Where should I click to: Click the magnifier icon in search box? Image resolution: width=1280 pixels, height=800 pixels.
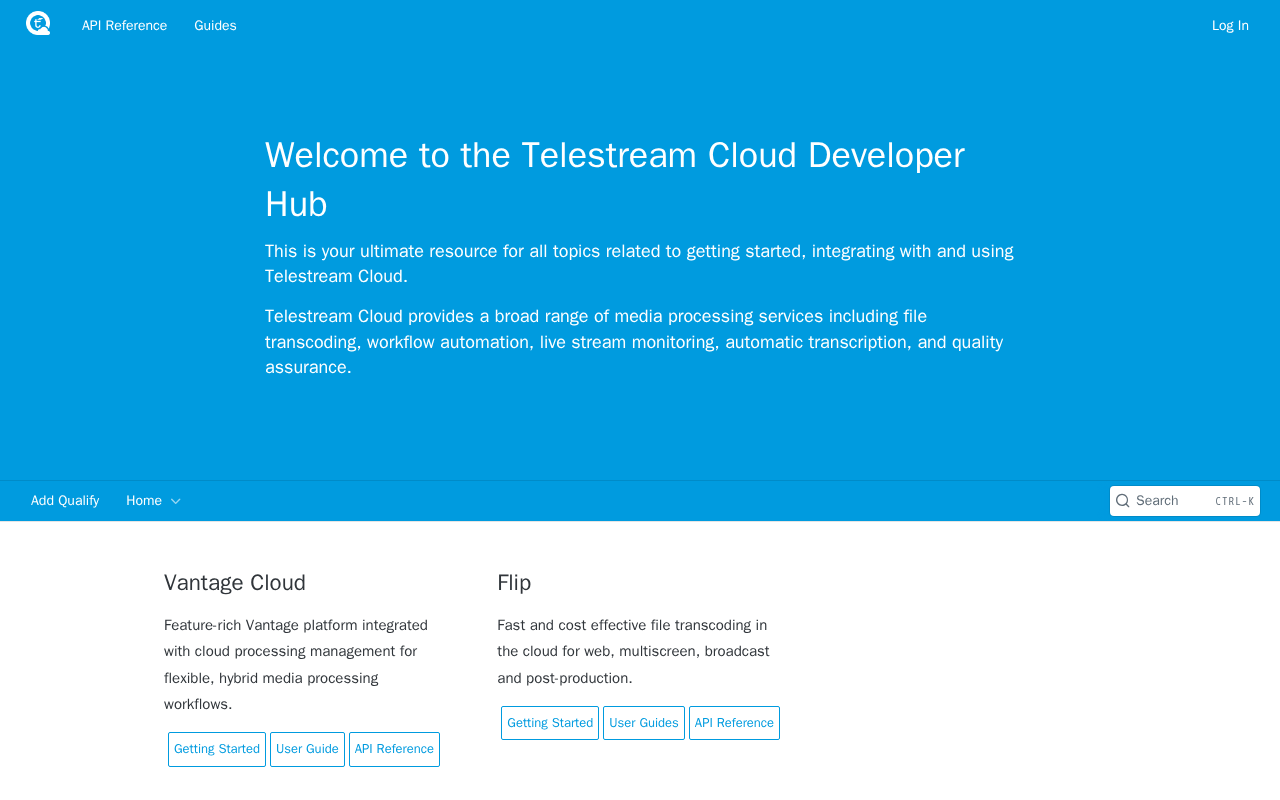[x=1123, y=501]
